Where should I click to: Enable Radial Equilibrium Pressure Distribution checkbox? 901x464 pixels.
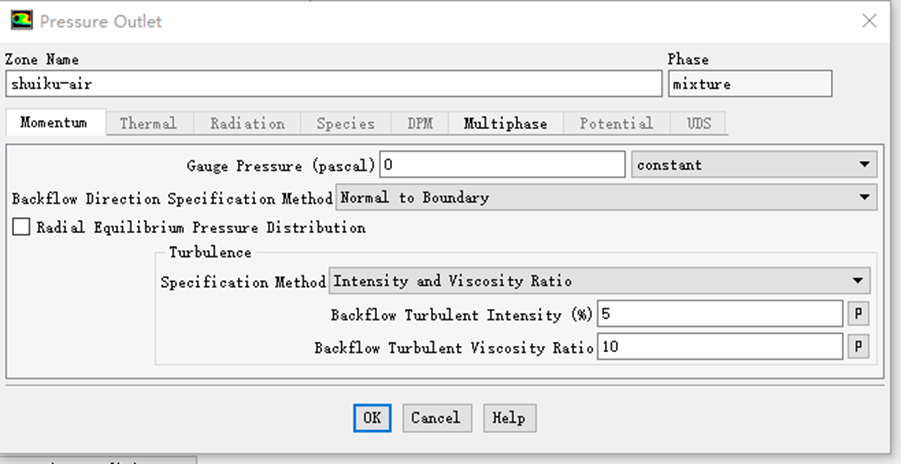pos(21,228)
